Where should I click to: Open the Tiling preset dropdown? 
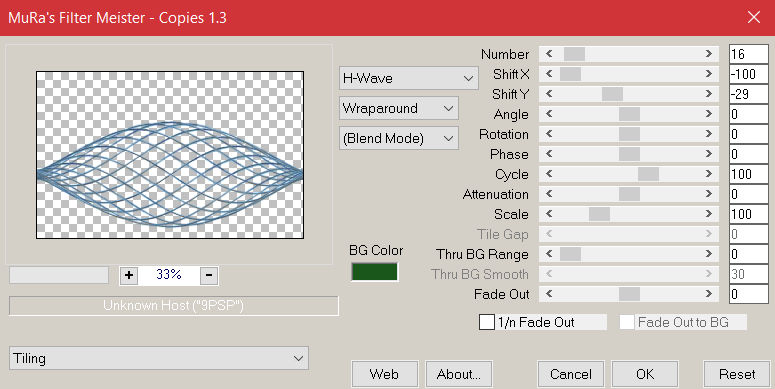[x=159, y=358]
